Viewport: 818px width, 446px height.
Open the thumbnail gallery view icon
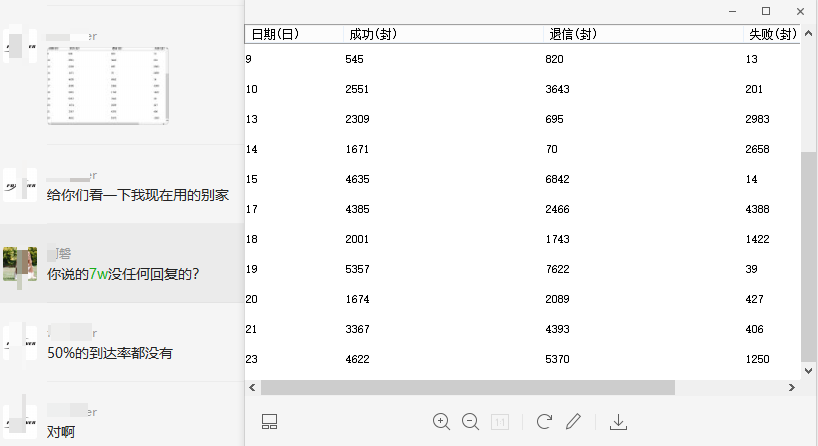tap(269, 421)
